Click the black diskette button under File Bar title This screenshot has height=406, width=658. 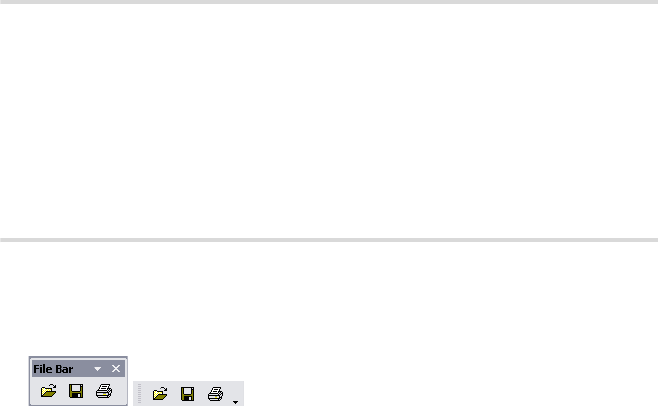[76, 391]
